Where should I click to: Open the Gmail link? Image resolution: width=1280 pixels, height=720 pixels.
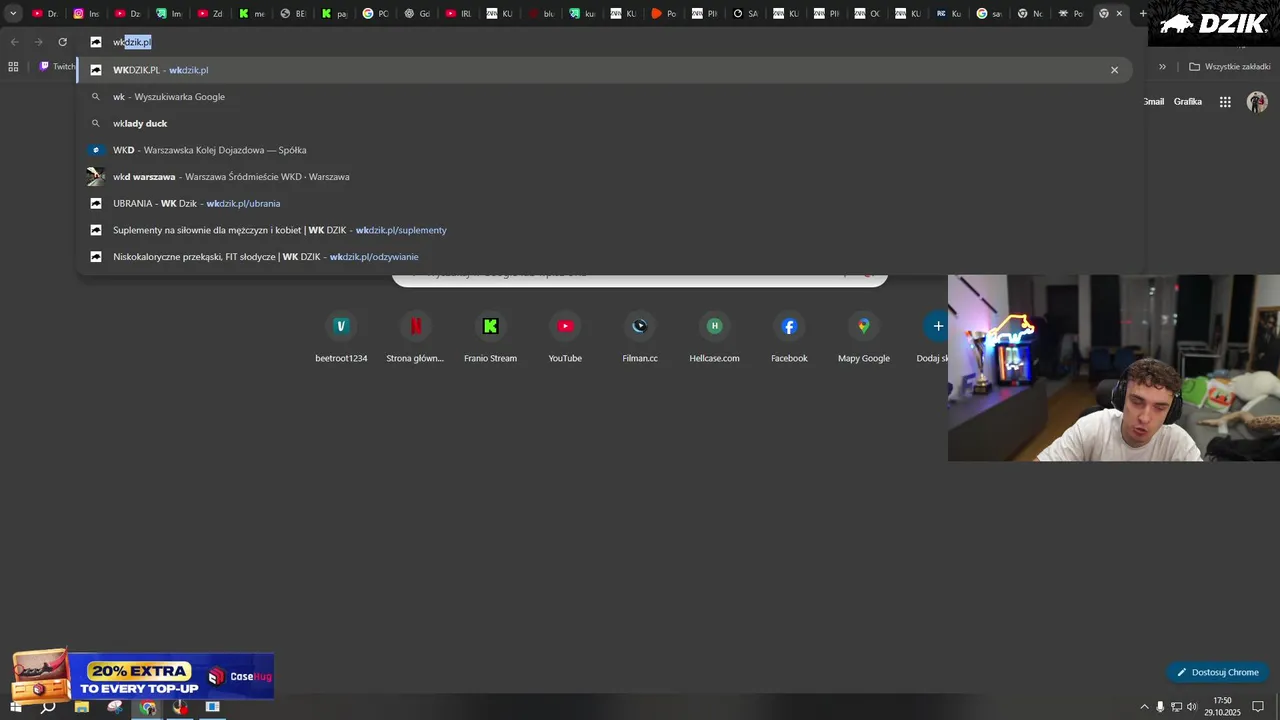click(x=1154, y=102)
